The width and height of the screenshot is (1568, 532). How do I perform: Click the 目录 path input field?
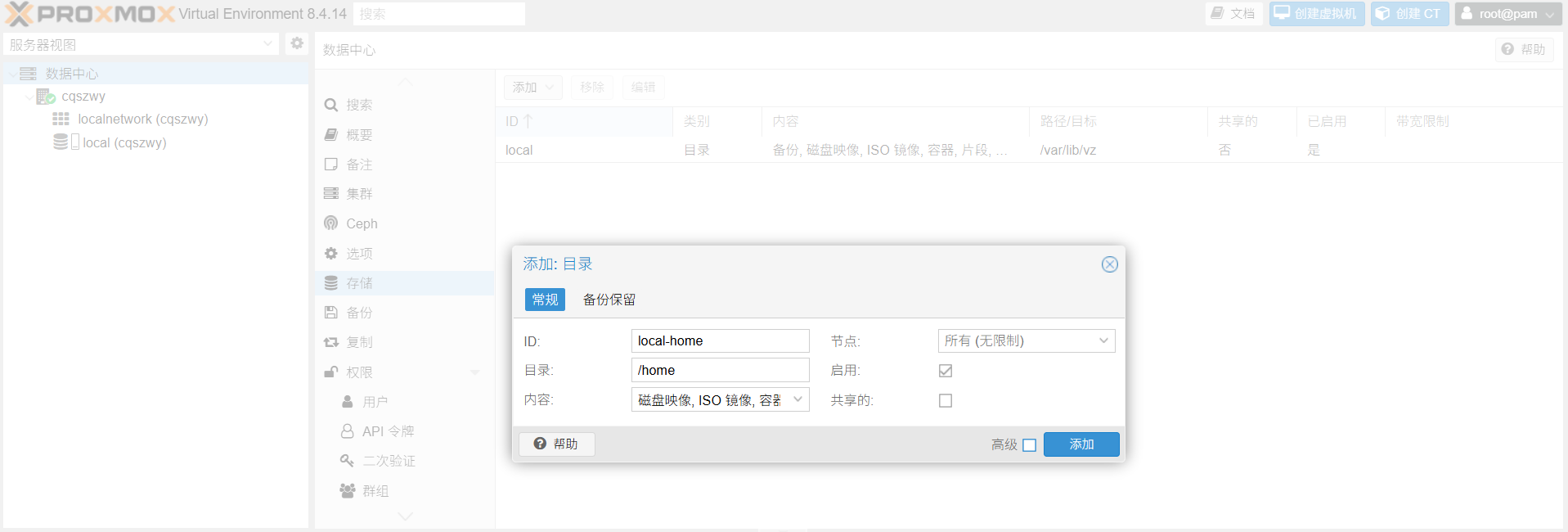coord(720,370)
